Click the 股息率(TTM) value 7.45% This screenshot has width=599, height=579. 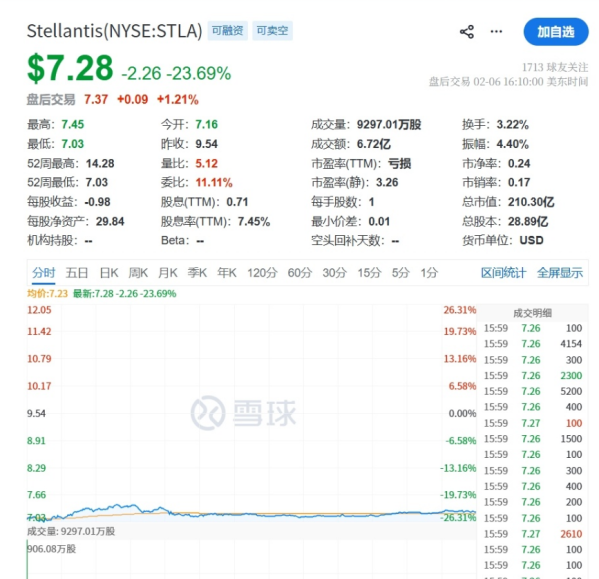point(254,222)
